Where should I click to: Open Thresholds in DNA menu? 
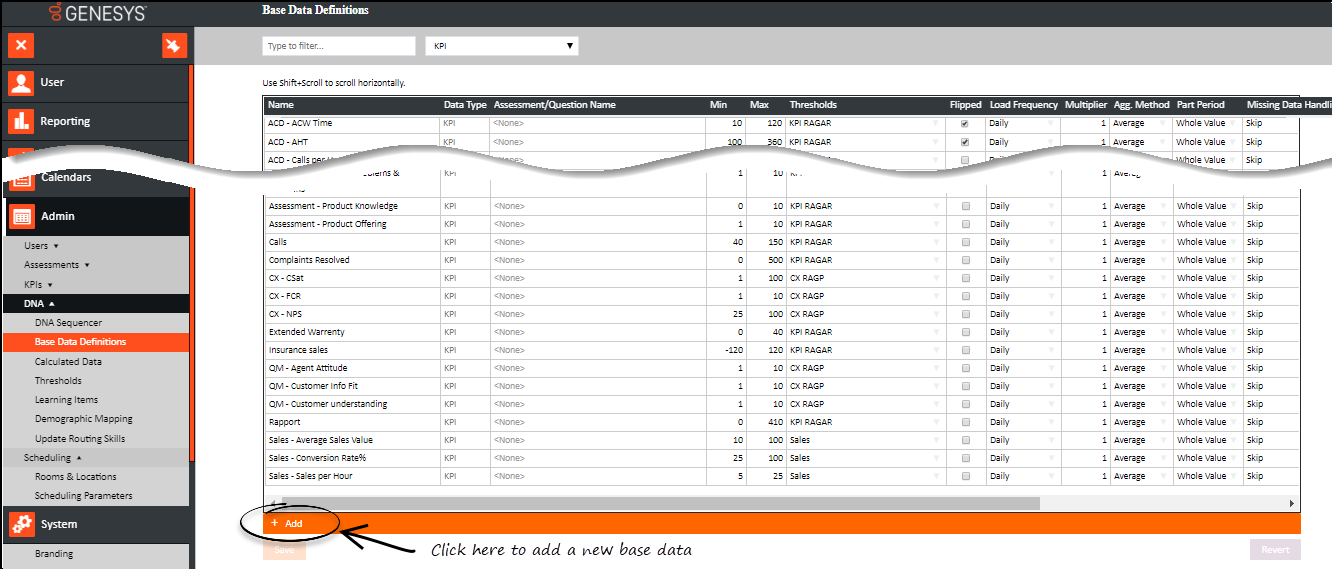pos(58,381)
